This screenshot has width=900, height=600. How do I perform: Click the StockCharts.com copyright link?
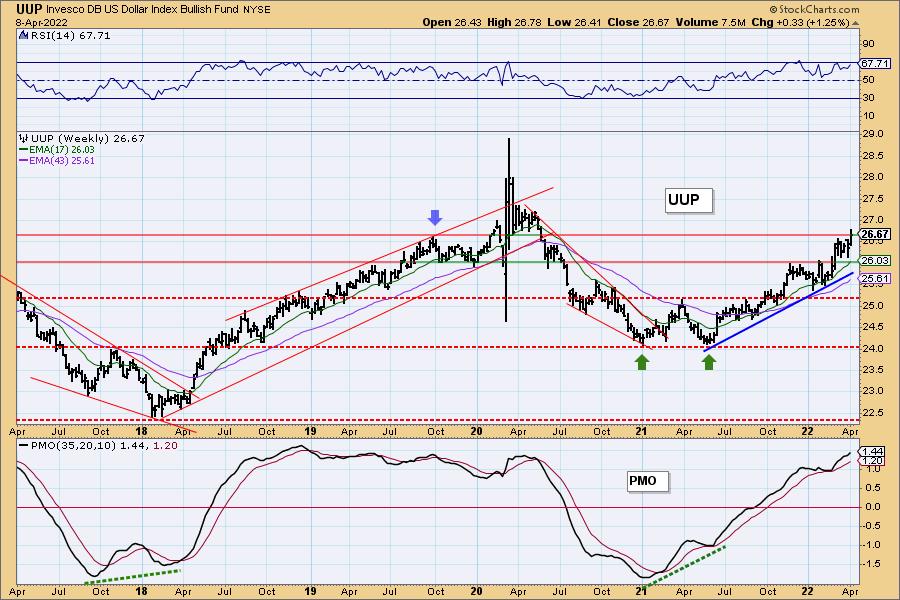[x=814, y=9]
